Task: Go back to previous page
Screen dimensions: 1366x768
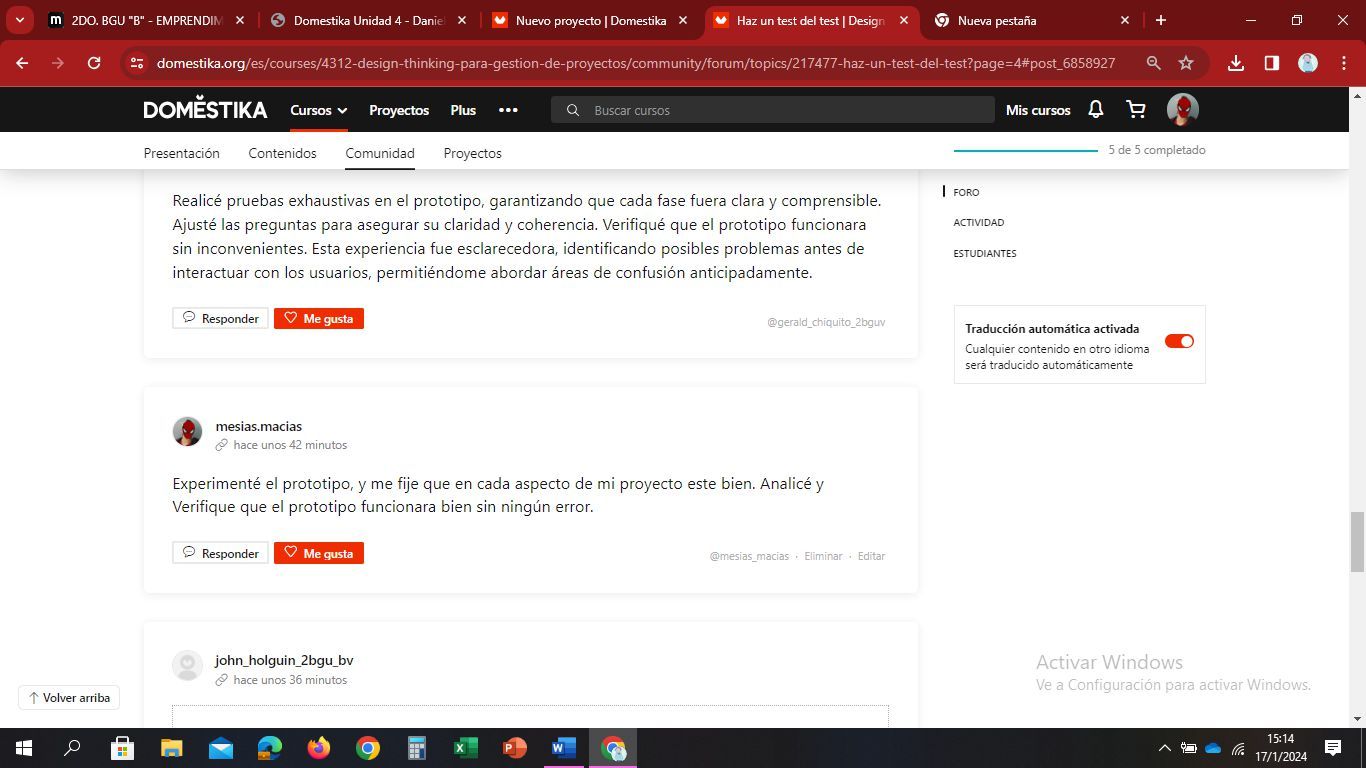Action: [22, 63]
